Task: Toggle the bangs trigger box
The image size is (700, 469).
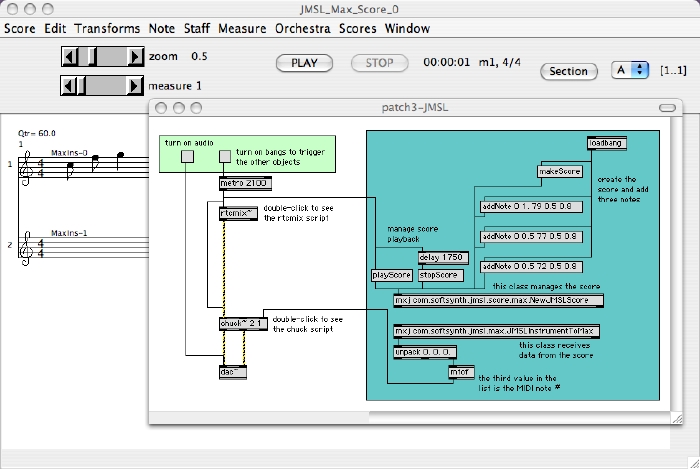Action: 225,156
